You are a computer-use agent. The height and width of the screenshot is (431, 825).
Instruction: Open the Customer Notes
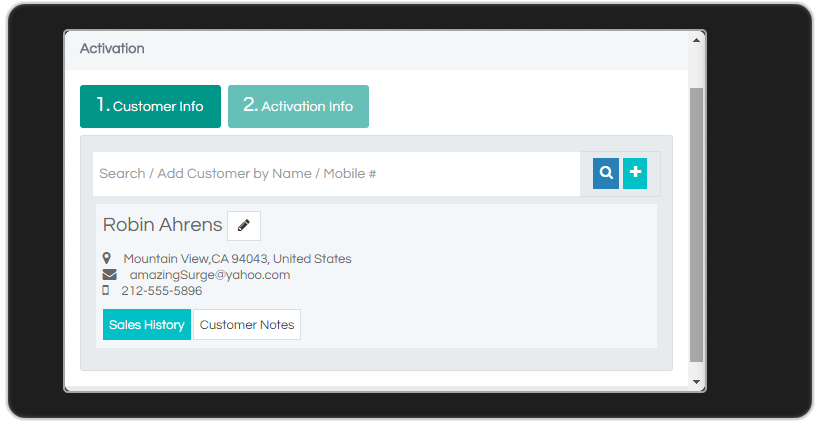click(x=247, y=325)
